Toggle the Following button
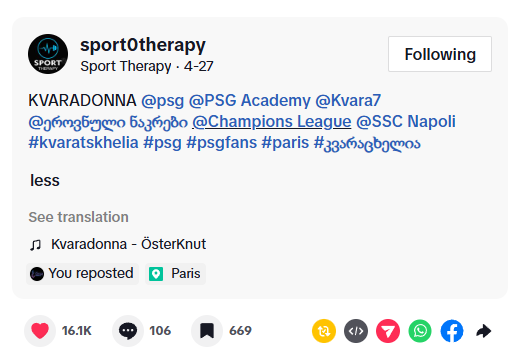The image size is (515, 361). click(x=440, y=54)
